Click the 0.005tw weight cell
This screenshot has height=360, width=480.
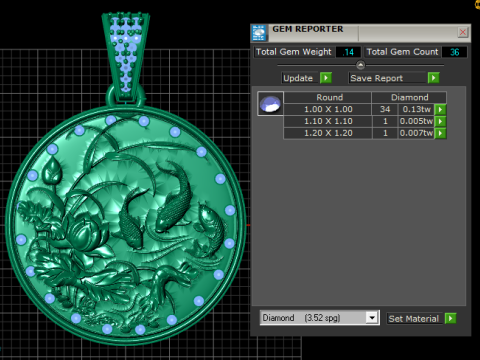point(417,121)
